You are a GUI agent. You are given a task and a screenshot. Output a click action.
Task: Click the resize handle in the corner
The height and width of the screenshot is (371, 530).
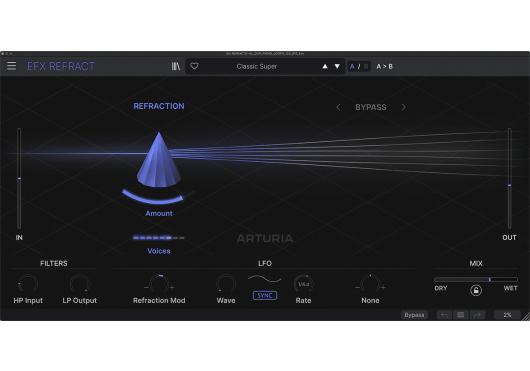click(x=526, y=317)
